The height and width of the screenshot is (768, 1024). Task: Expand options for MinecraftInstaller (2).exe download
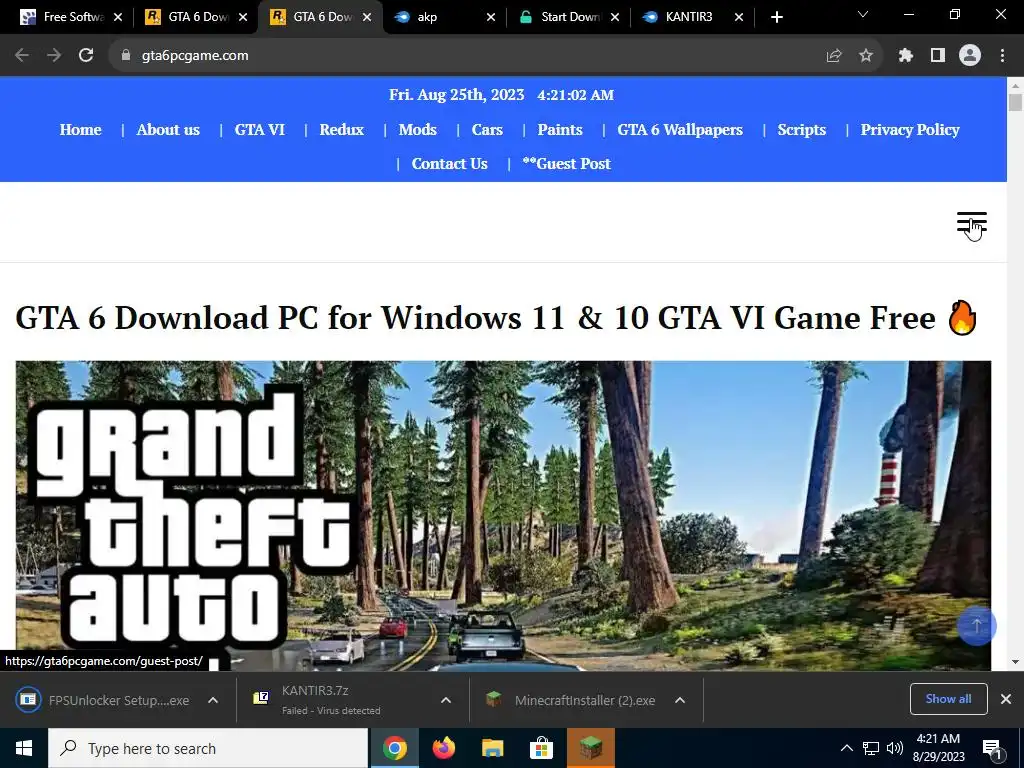pyautogui.click(x=680, y=700)
